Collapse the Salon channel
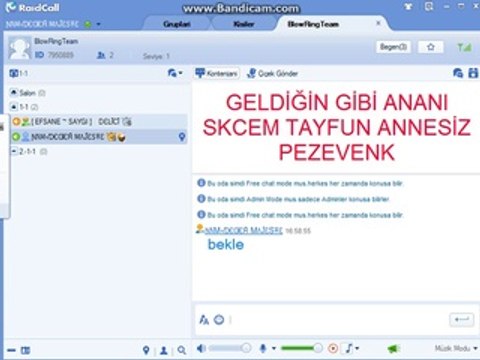 [14, 92]
